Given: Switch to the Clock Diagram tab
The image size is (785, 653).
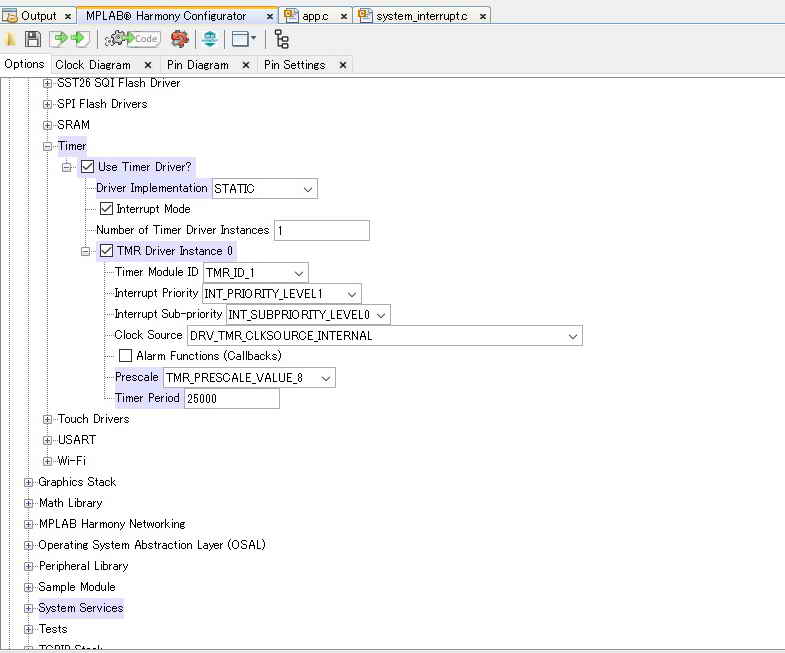Looking at the screenshot, I should 93,65.
